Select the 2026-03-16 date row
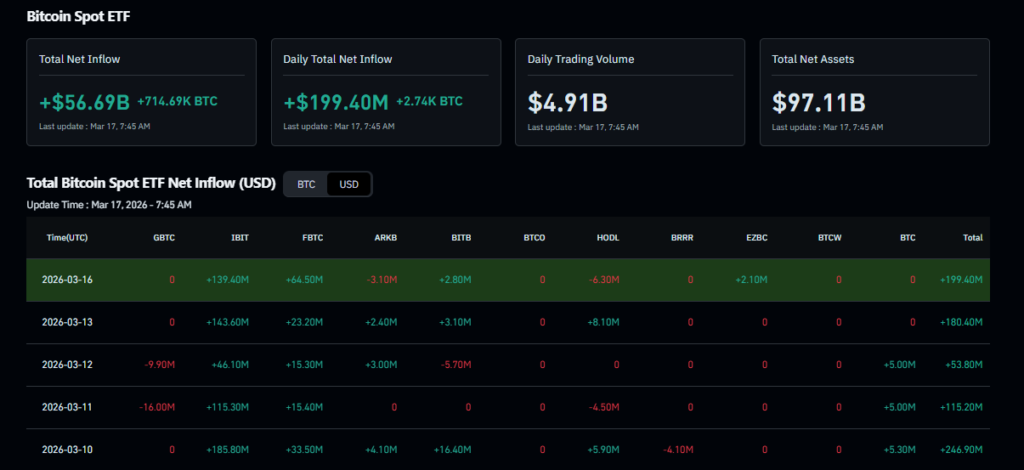Viewport: 1024px width, 470px height. tap(507, 279)
